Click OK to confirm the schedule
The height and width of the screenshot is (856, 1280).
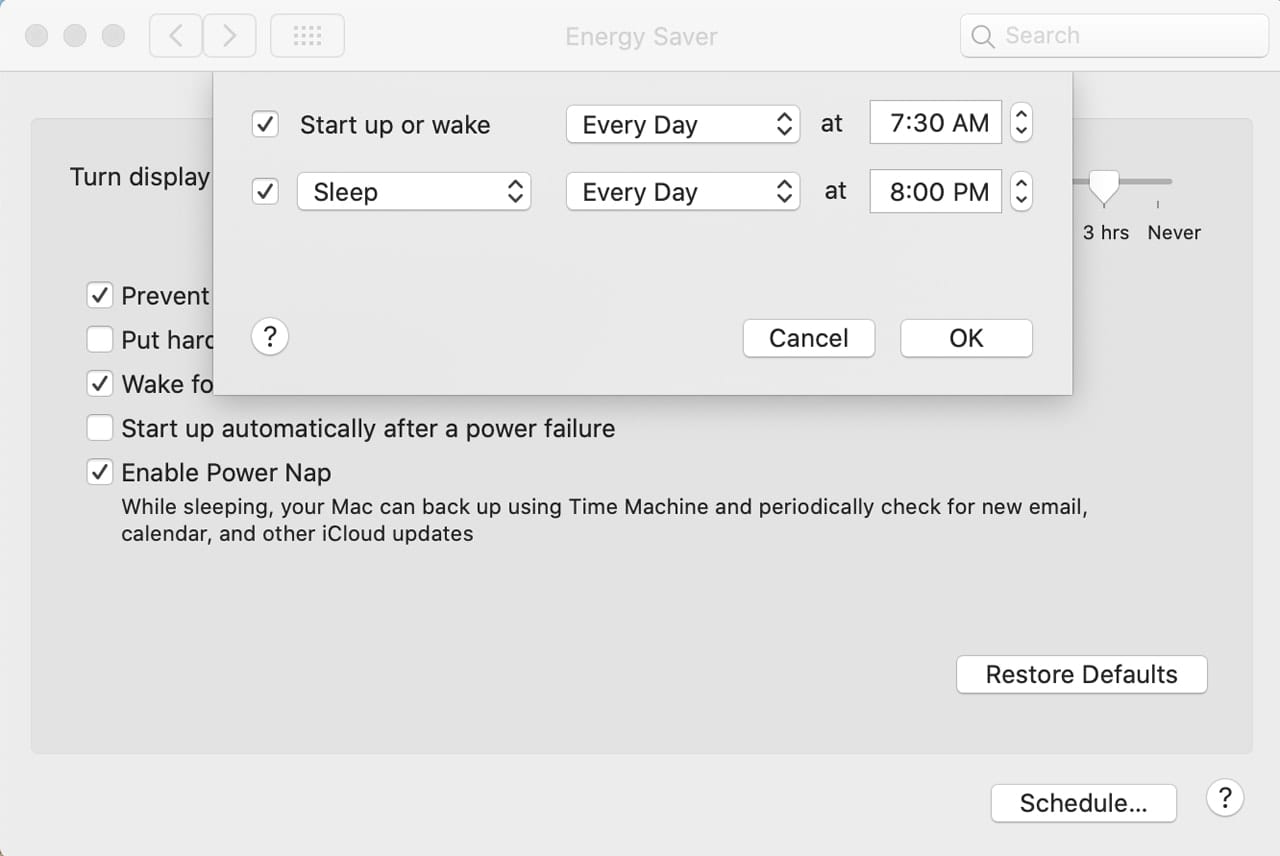(x=966, y=338)
